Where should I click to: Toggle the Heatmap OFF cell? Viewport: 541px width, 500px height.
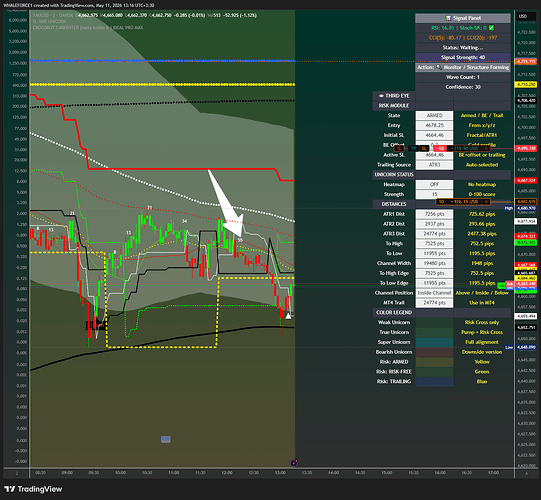pos(434,184)
